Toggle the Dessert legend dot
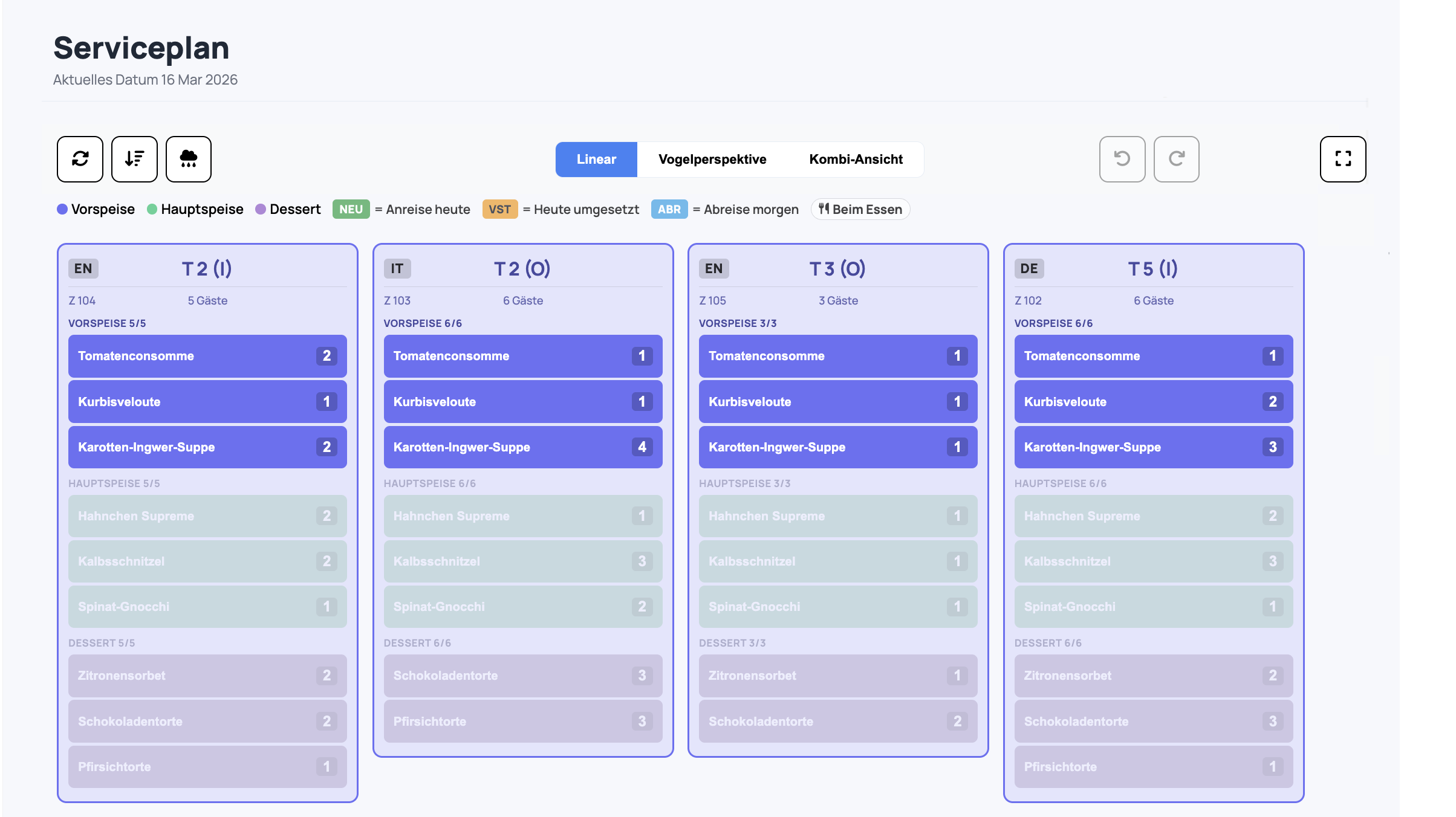Image resolution: width=1456 pixels, height=817 pixels. [261, 208]
